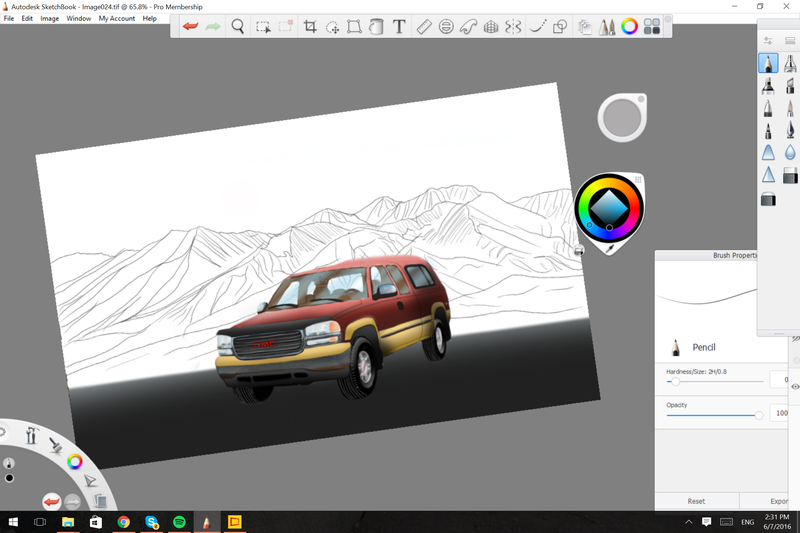This screenshot has width=800, height=533.
Task: Click the Deselect tool icon
Action: point(286,26)
